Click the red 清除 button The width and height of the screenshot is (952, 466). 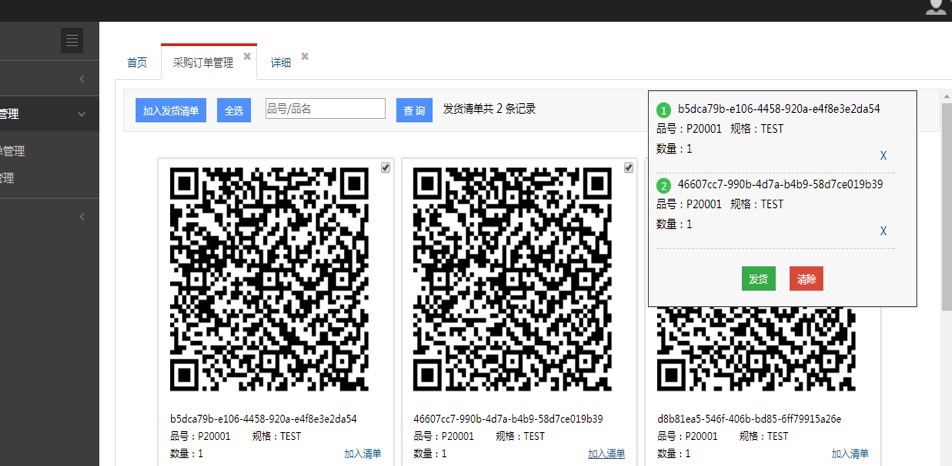pyautogui.click(x=806, y=279)
